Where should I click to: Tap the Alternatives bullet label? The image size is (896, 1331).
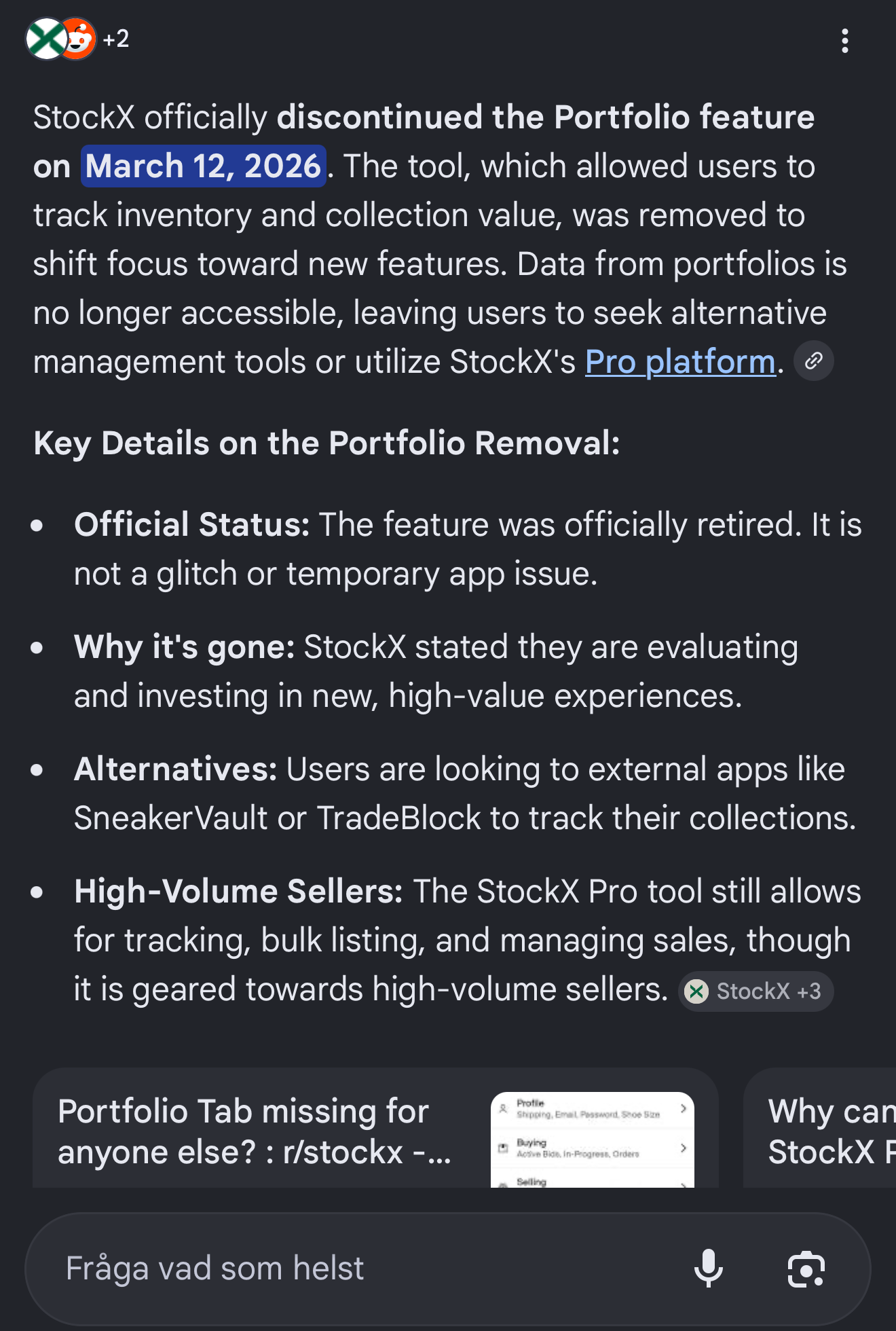point(176,769)
